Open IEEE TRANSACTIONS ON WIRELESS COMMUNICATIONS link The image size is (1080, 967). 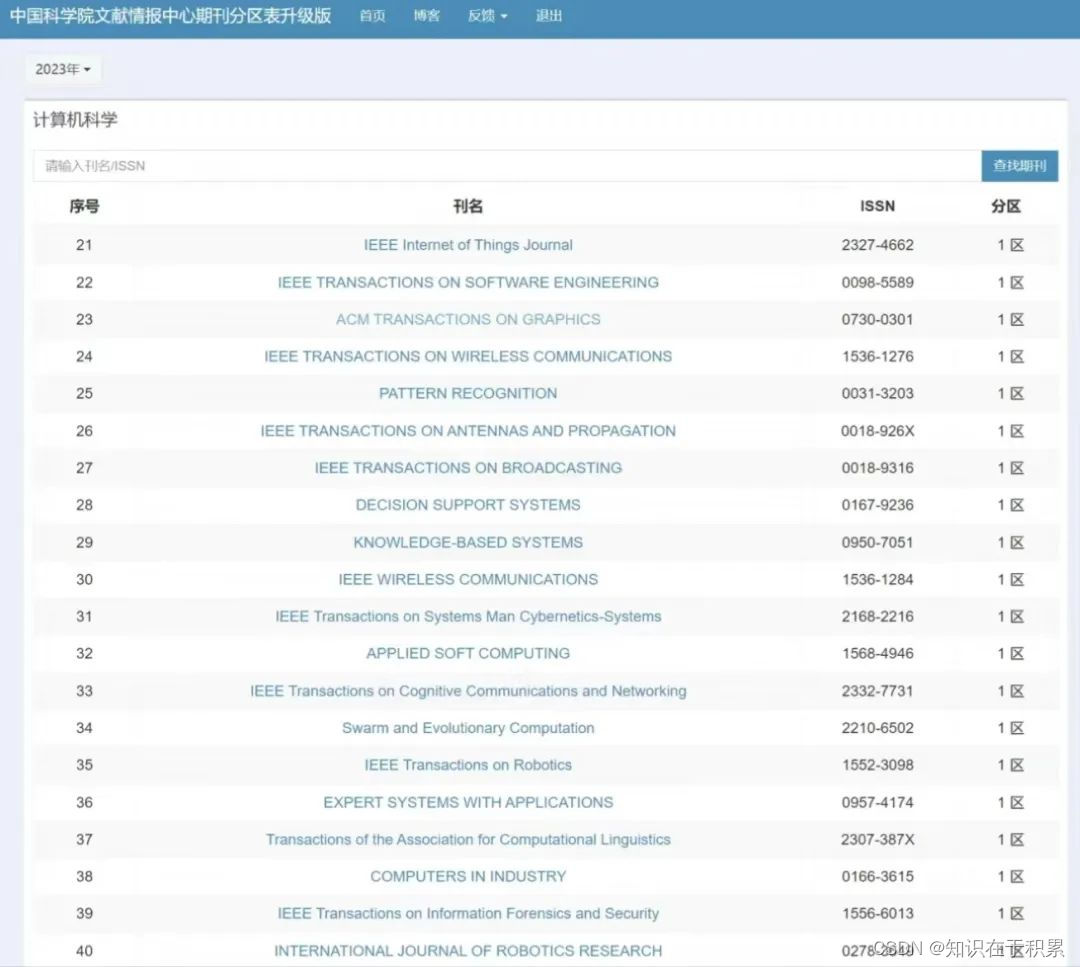pyautogui.click(x=468, y=357)
